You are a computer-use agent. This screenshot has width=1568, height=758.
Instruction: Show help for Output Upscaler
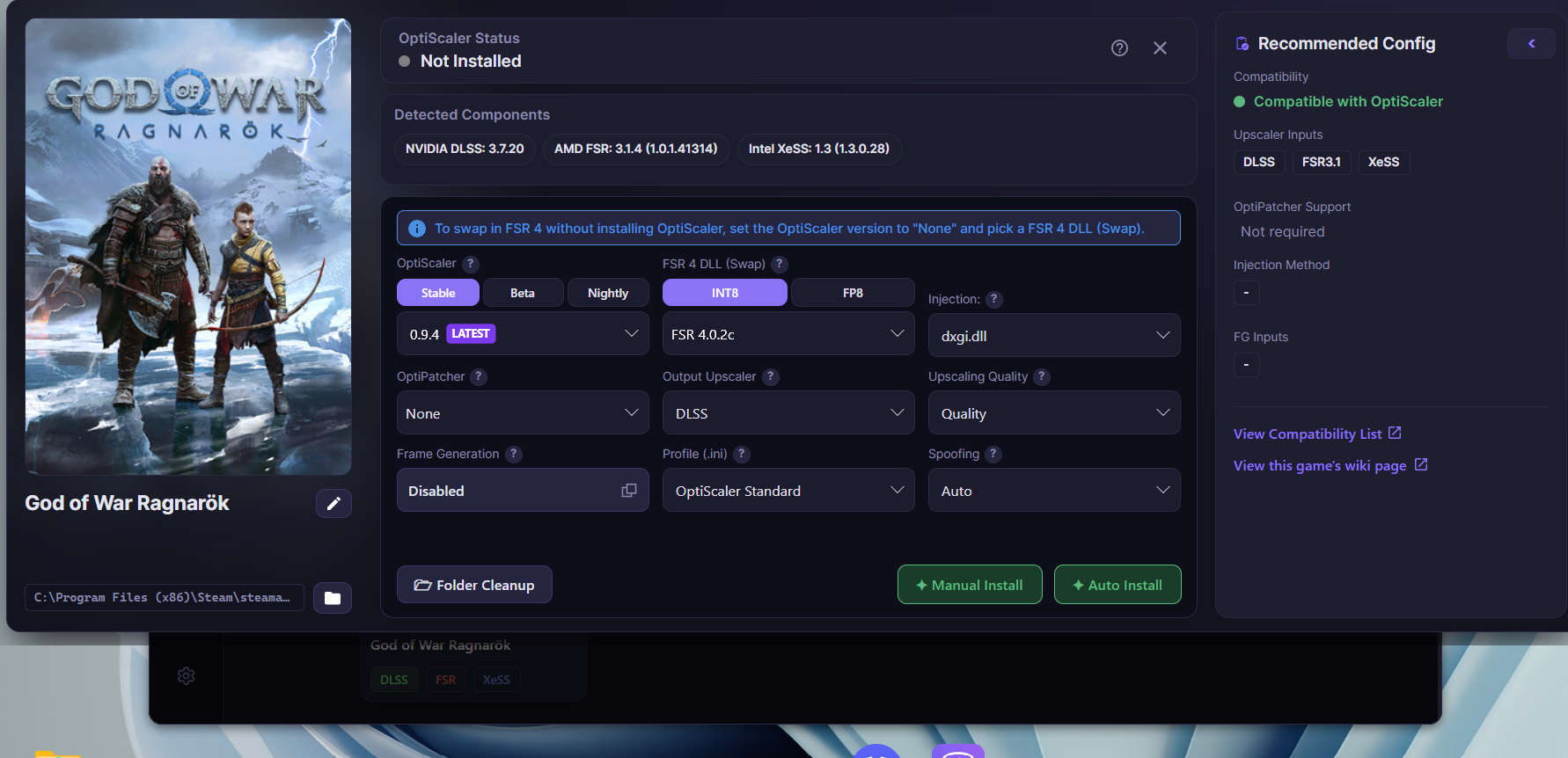[x=771, y=376]
